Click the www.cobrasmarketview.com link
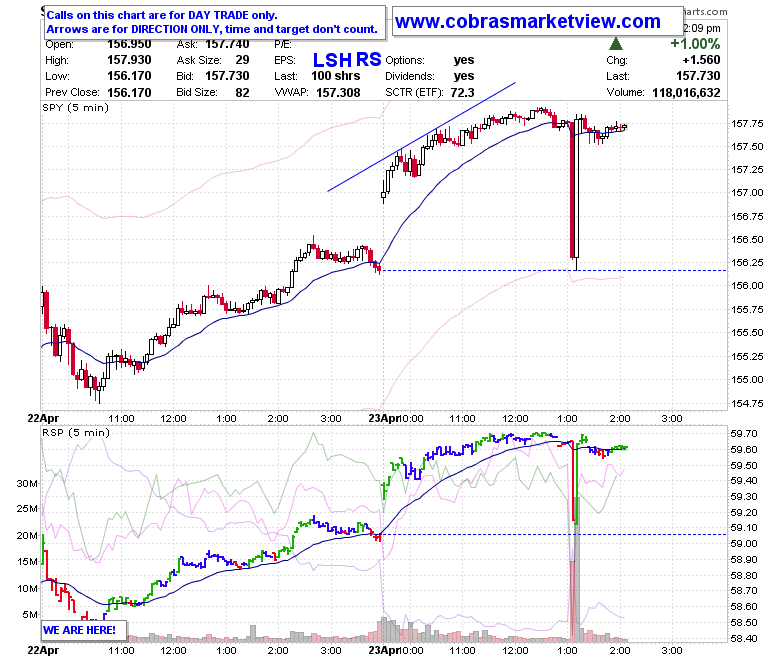Image resolution: width=780 pixels, height=659 pixels. click(x=527, y=21)
